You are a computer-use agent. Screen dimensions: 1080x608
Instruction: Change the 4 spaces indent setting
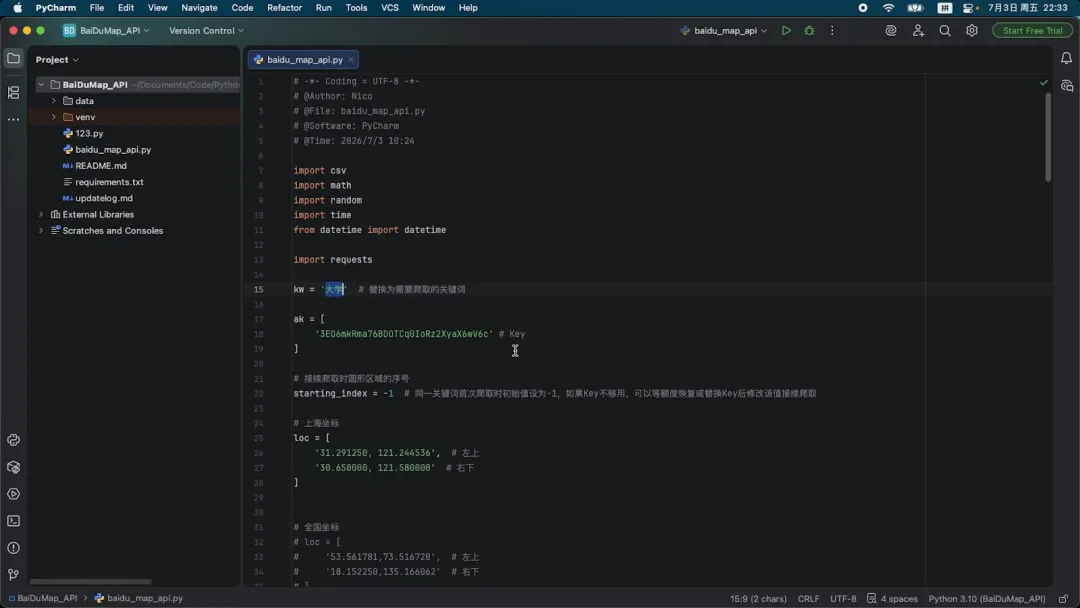click(x=892, y=598)
